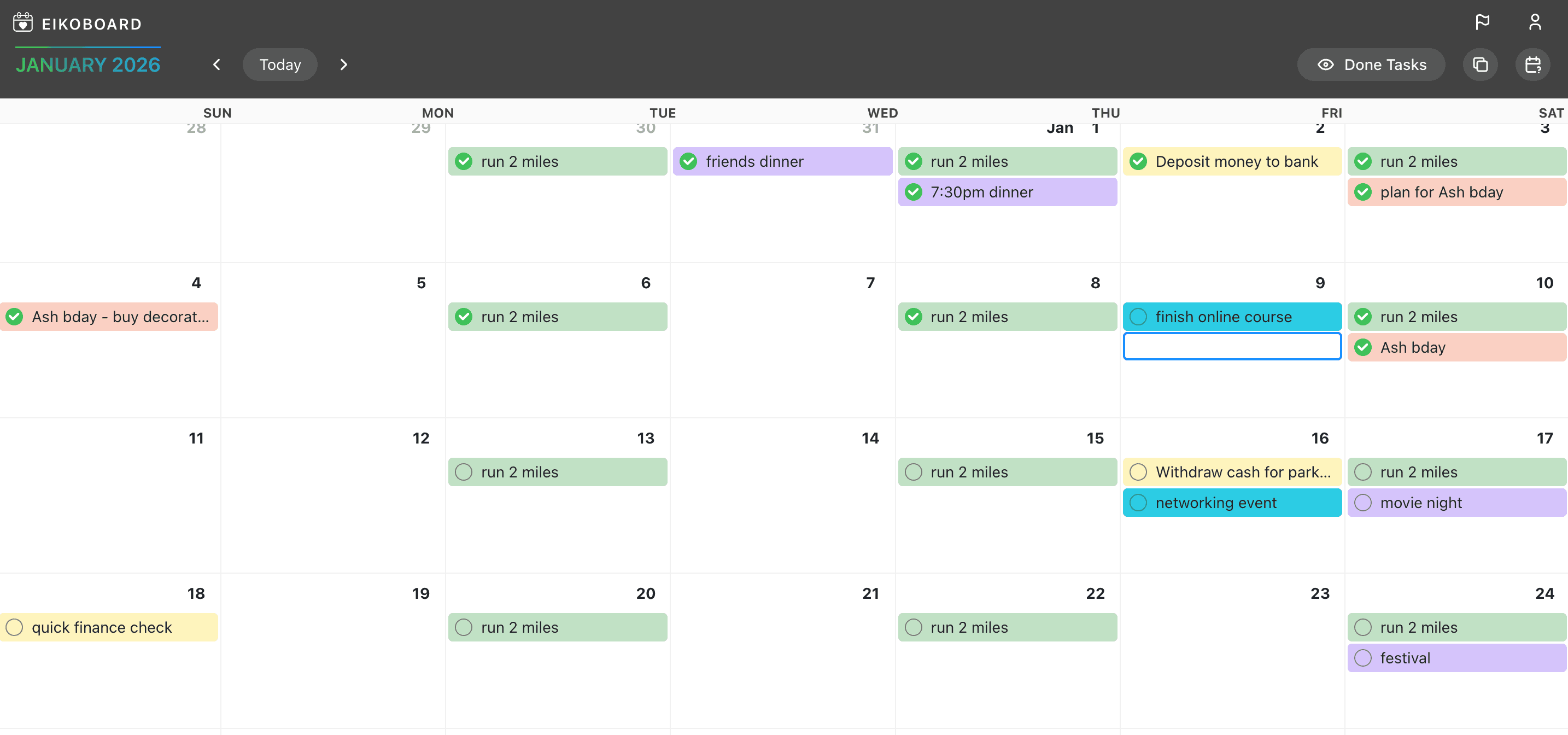Select the 'Deposit money to bank' task
Viewport: 1568px width, 735px height.
click(x=1236, y=161)
